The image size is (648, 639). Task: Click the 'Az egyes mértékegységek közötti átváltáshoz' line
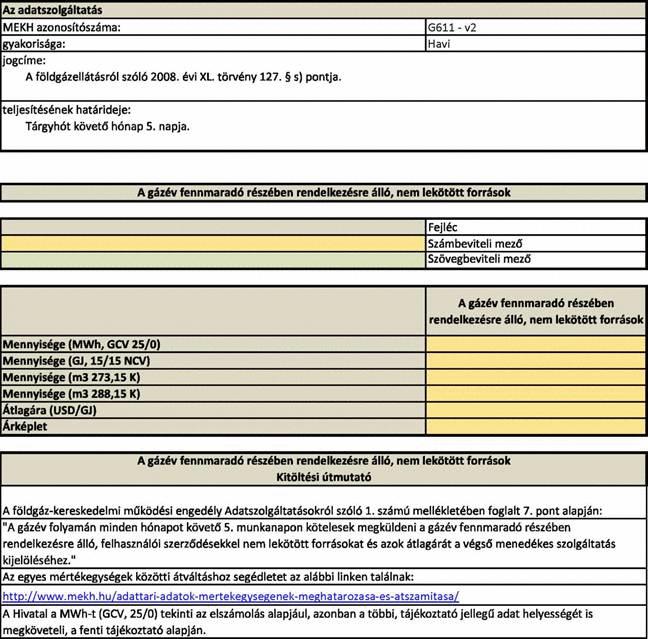[x=208, y=577]
